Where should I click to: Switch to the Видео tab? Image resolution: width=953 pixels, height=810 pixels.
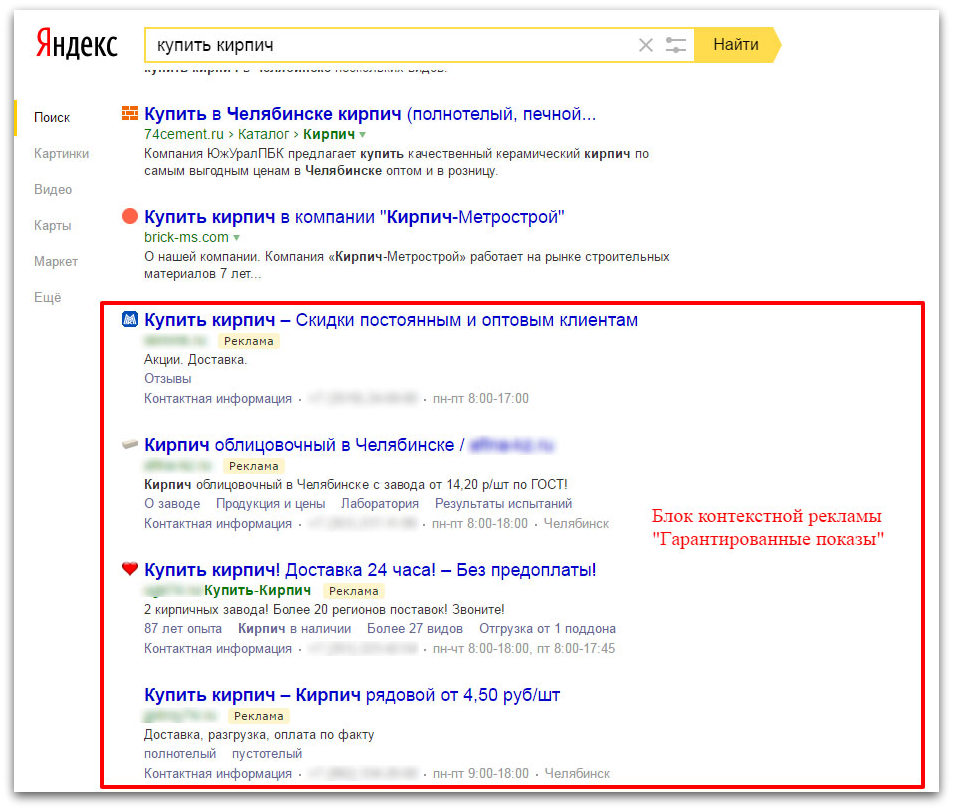coord(53,189)
